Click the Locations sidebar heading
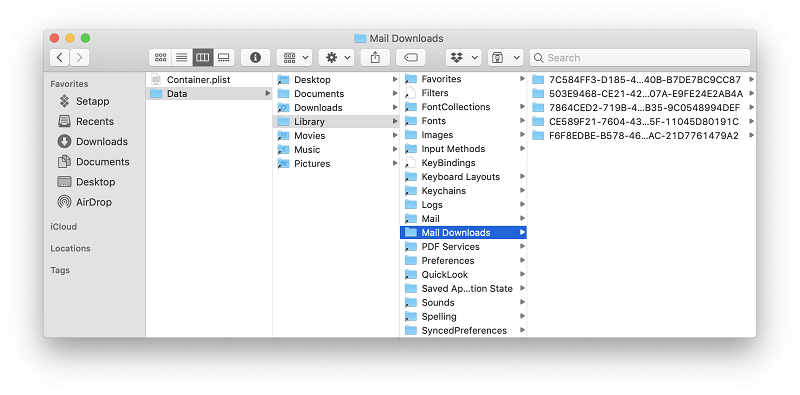The height and width of the screenshot is (395, 800). pos(70,249)
